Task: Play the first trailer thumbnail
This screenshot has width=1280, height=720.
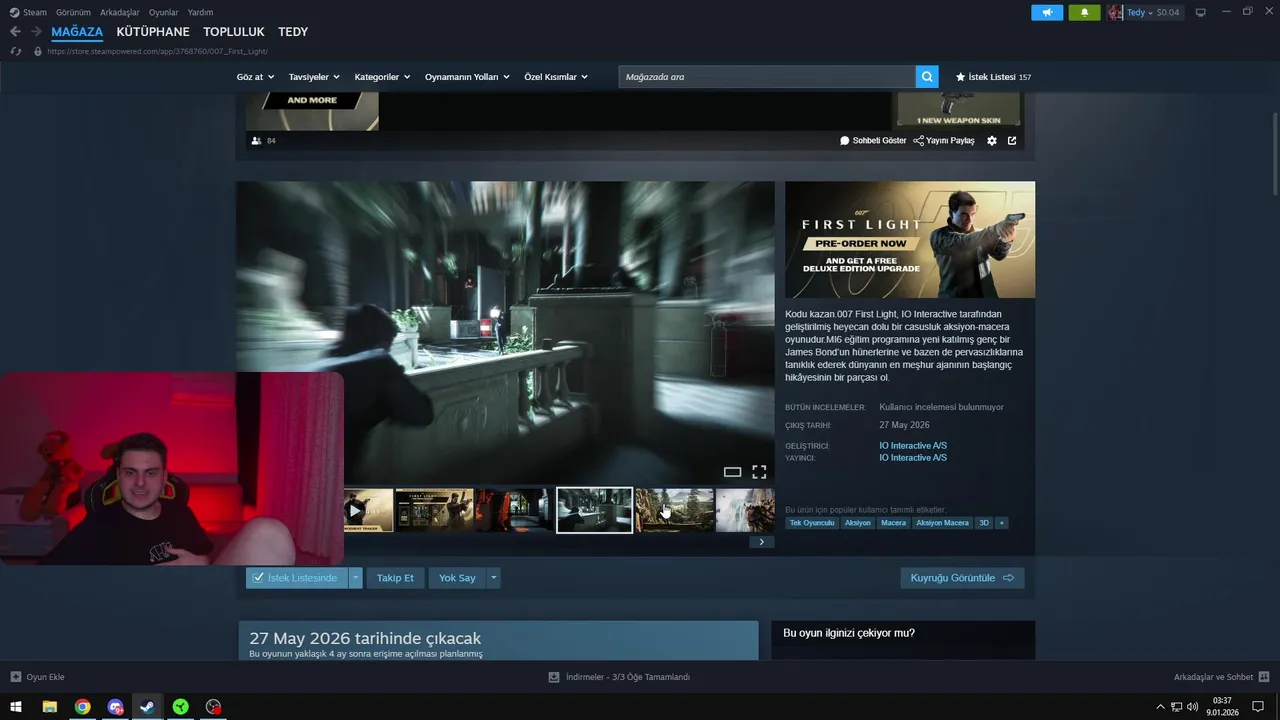Action: point(368,511)
